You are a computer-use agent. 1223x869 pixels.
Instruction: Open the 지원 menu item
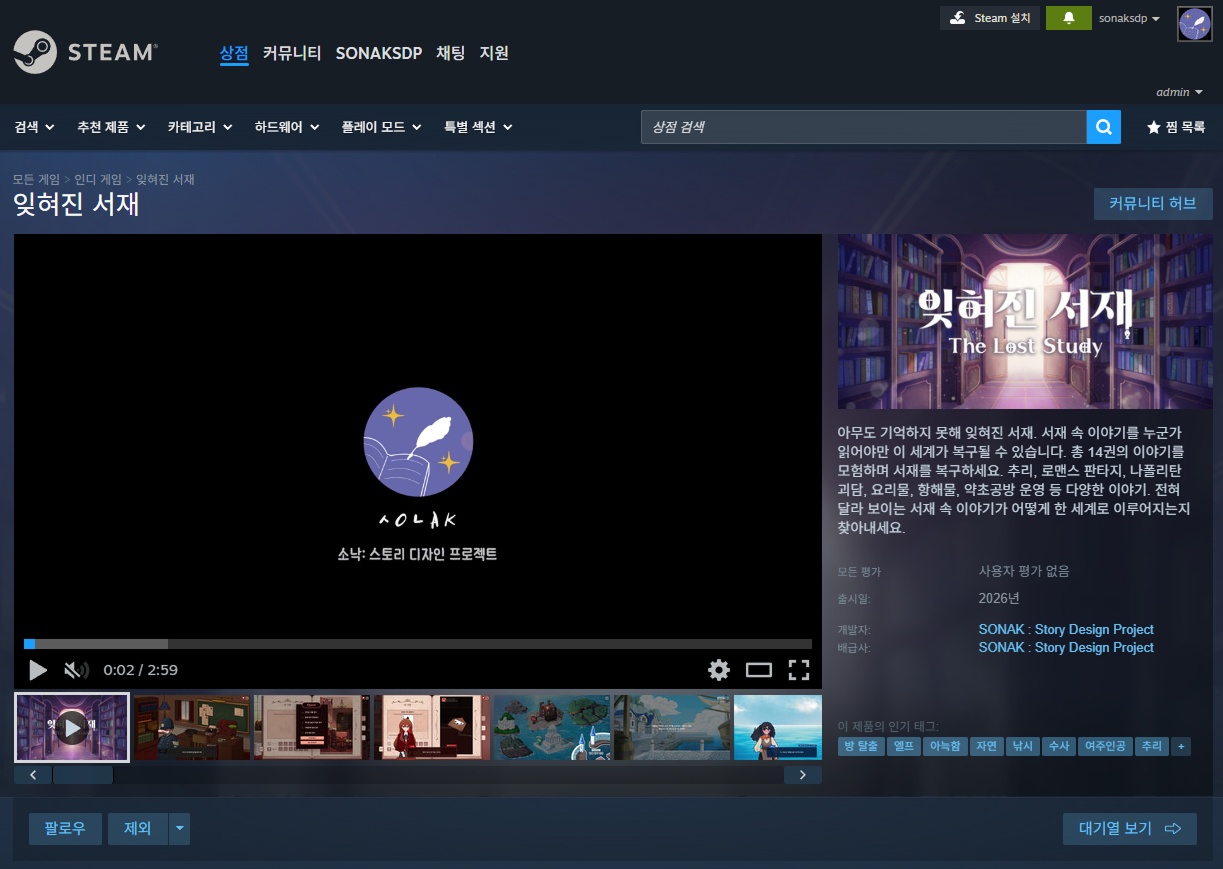(494, 53)
